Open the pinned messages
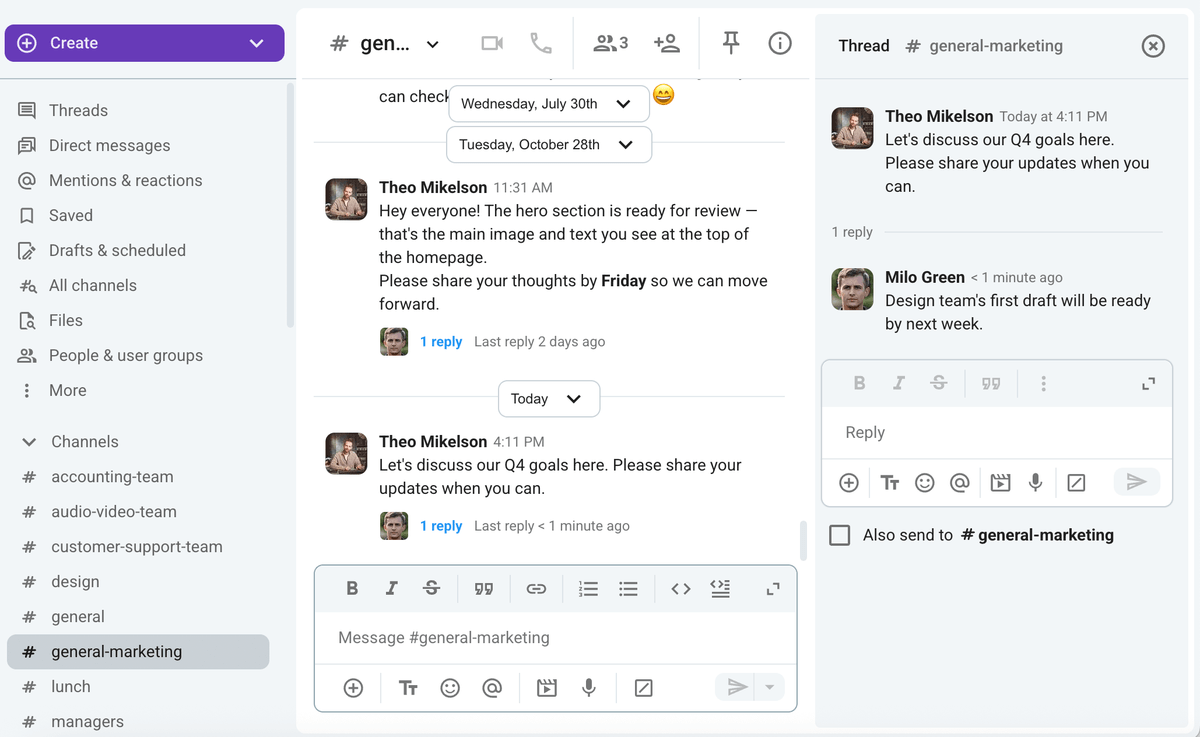This screenshot has width=1200, height=737. (731, 43)
